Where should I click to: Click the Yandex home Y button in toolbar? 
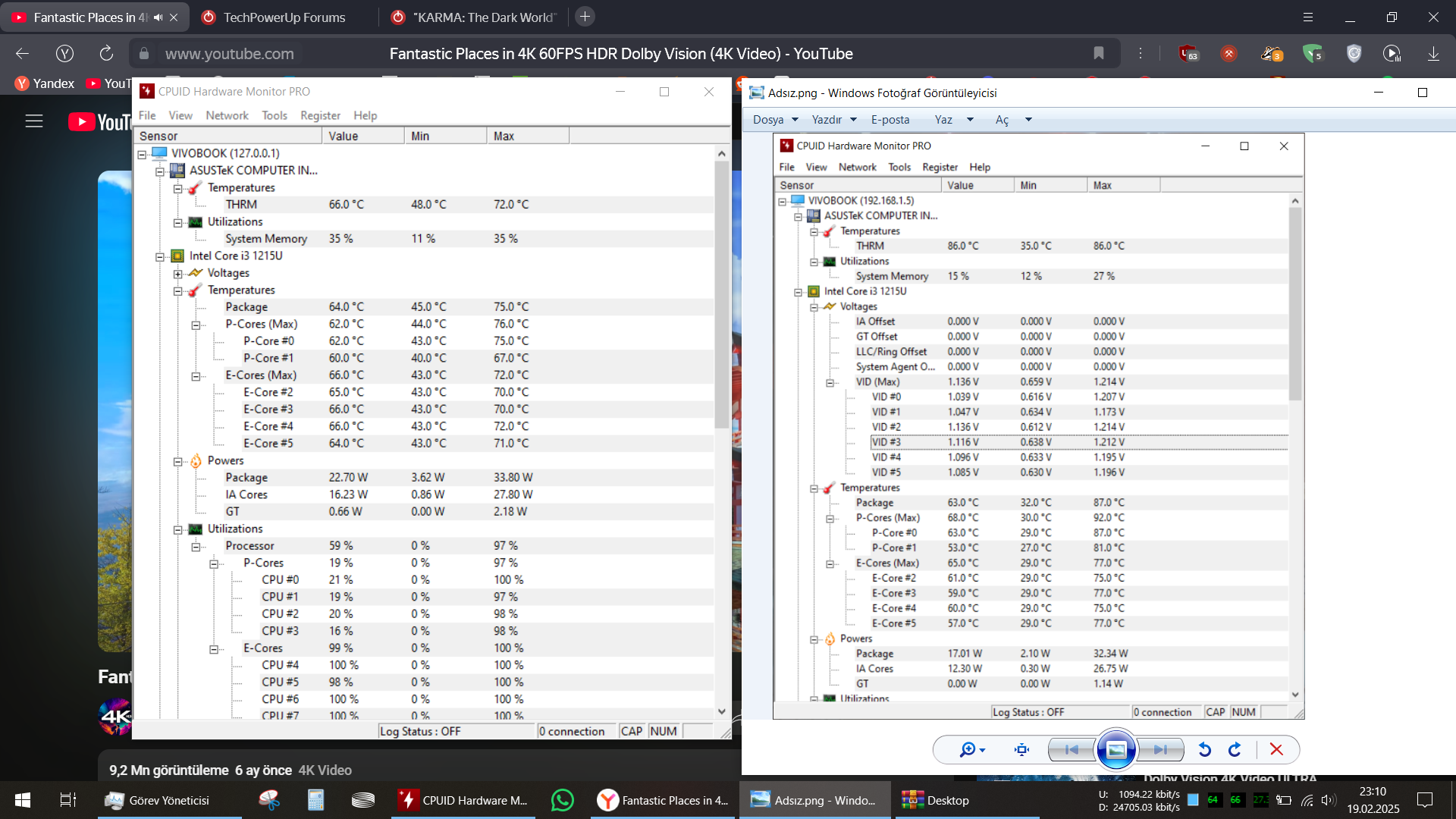point(64,53)
